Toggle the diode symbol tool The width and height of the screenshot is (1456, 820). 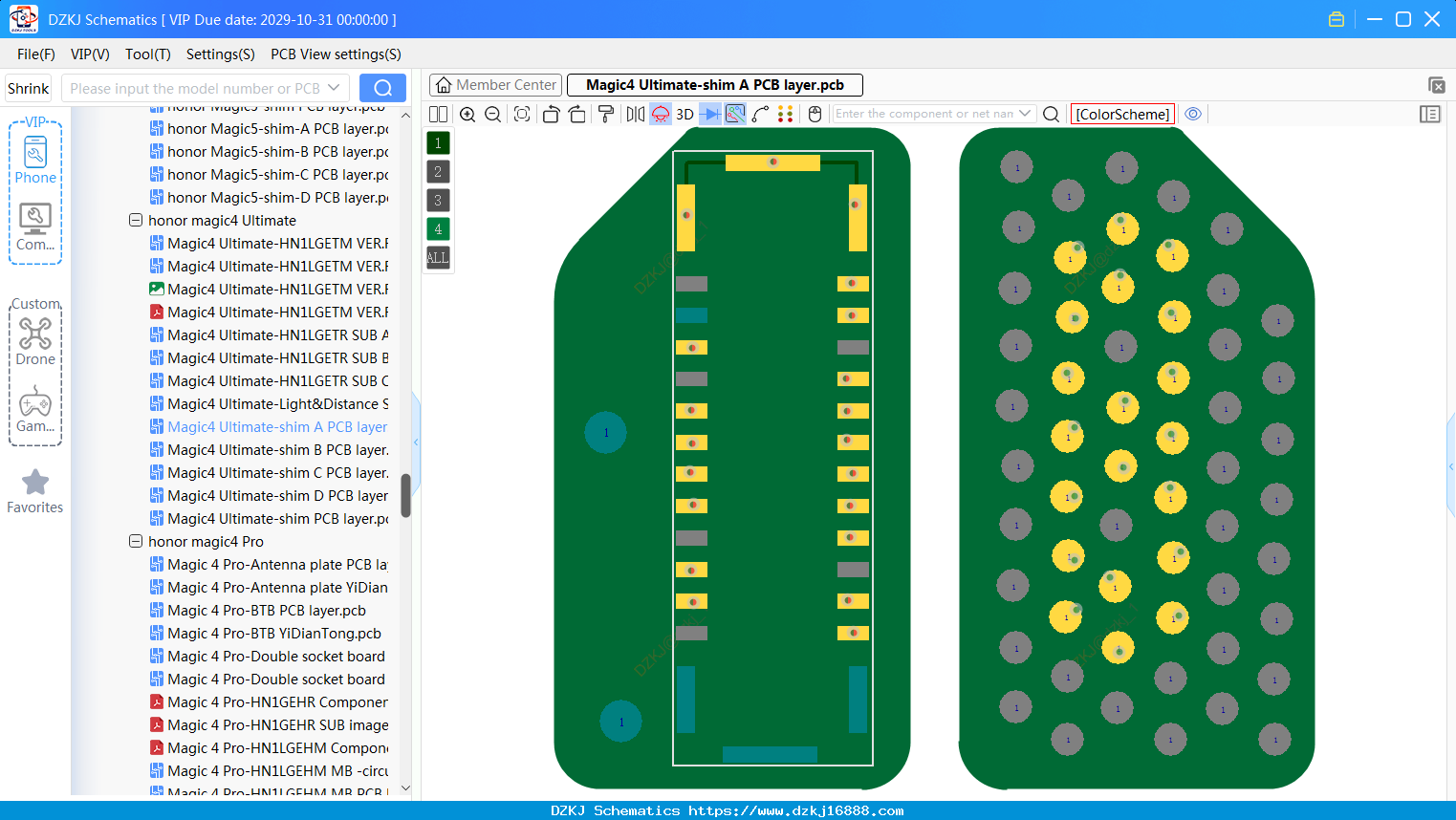coord(710,114)
